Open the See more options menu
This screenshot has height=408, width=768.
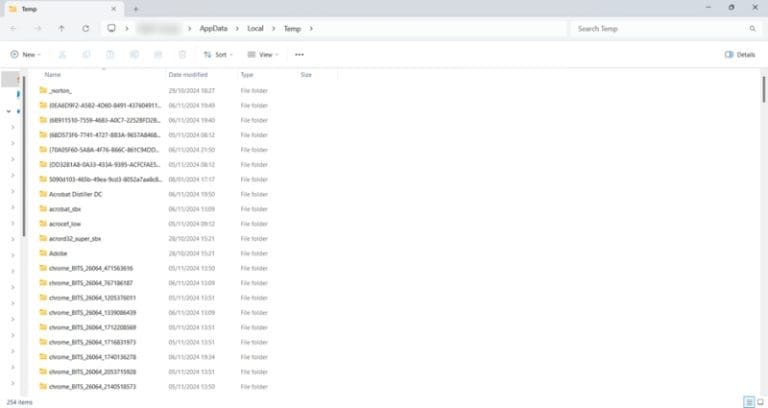click(299, 55)
